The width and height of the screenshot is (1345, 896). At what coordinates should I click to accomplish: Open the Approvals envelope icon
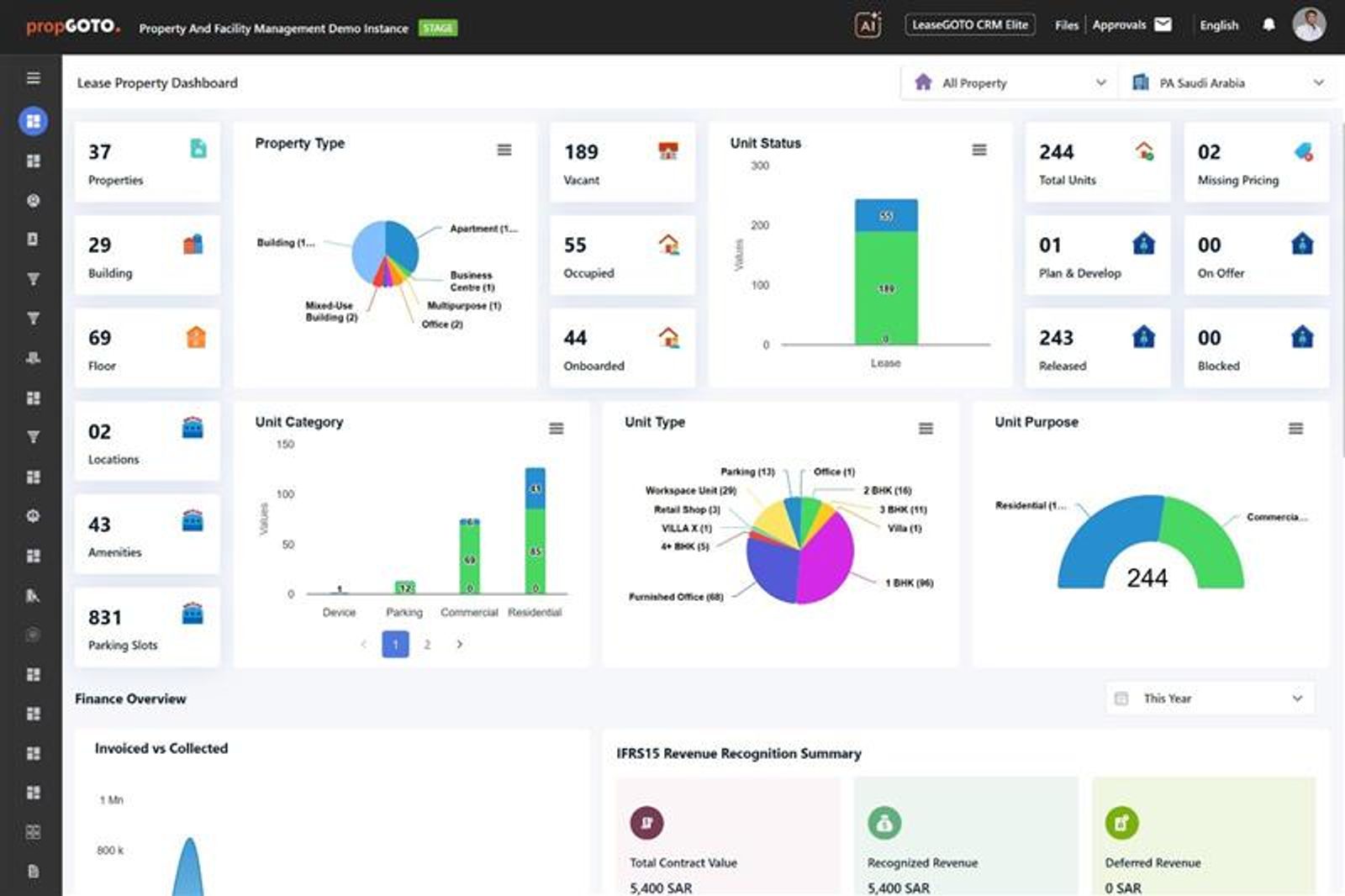(1163, 24)
